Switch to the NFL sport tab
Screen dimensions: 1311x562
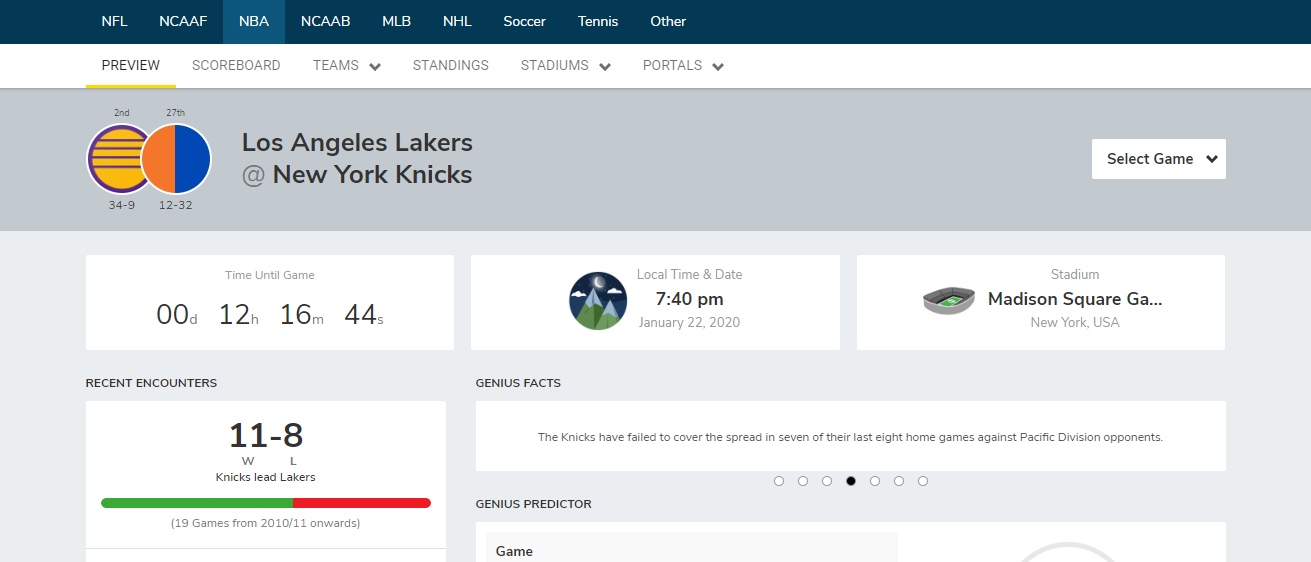click(114, 21)
